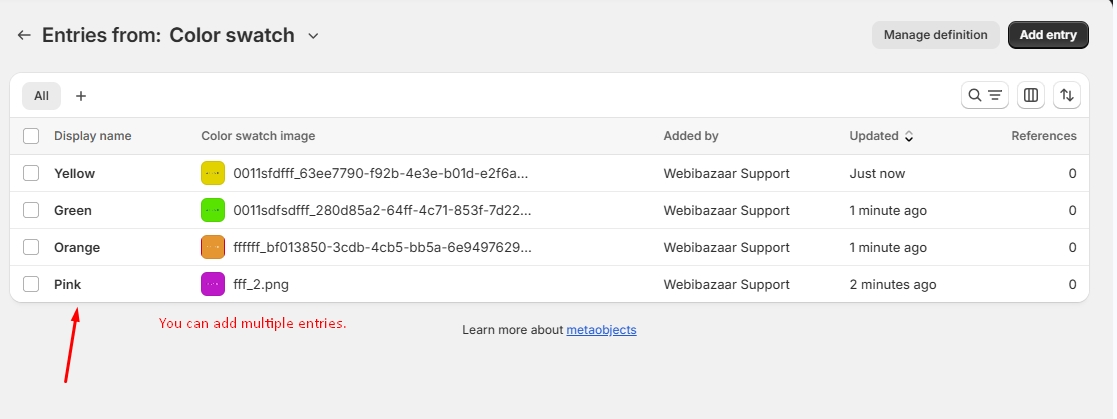The height and width of the screenshot is (419, 1117).
Task: Open the Orange entry row
Action: pos(77,247)
